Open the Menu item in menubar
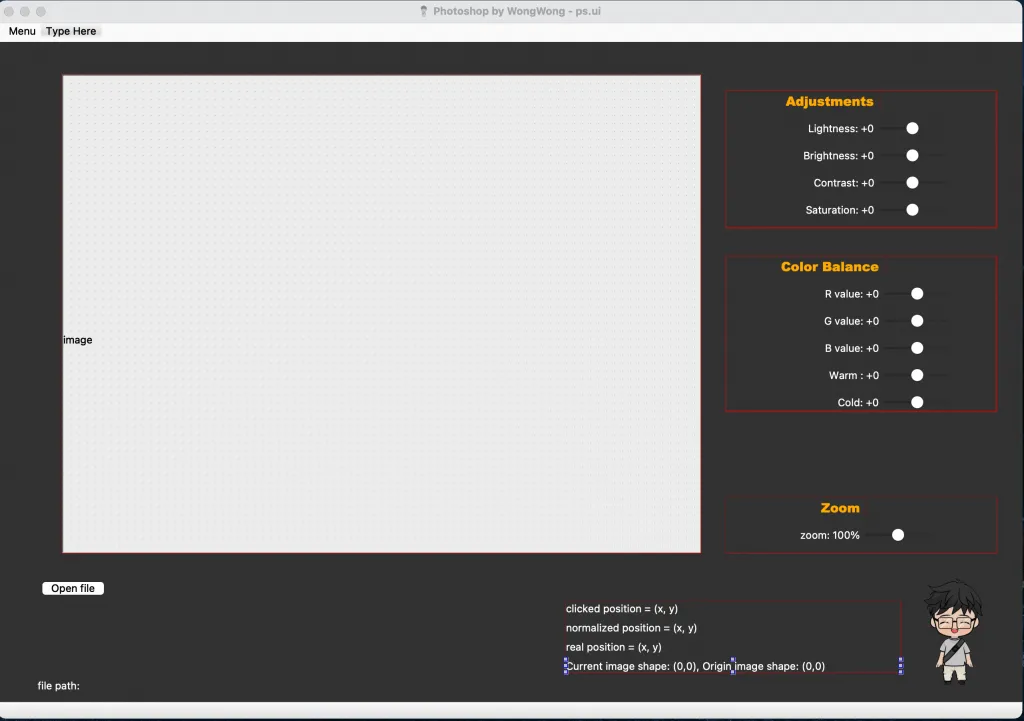Screen dimensions: 1024x721 click(x=22, y=31)
